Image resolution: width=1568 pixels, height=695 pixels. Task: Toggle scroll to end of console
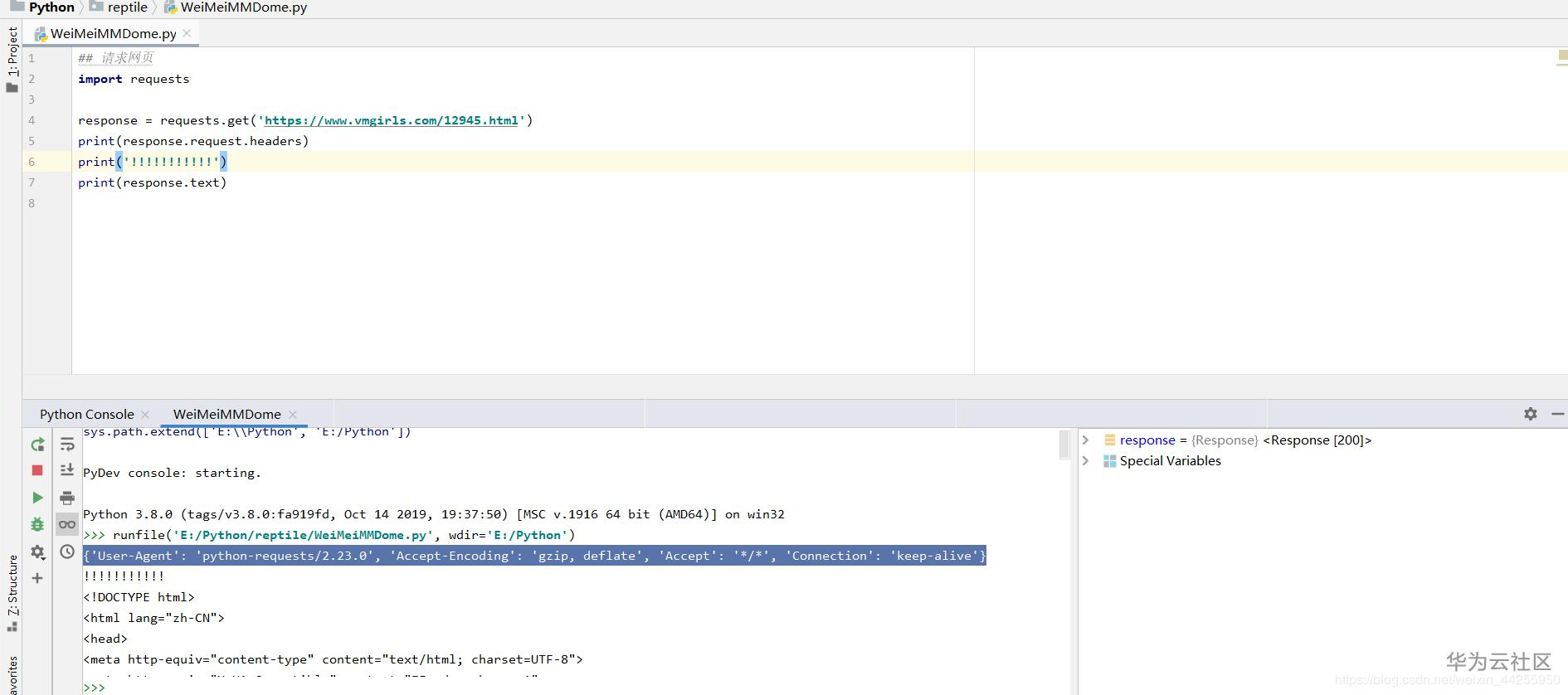point(67,470)
